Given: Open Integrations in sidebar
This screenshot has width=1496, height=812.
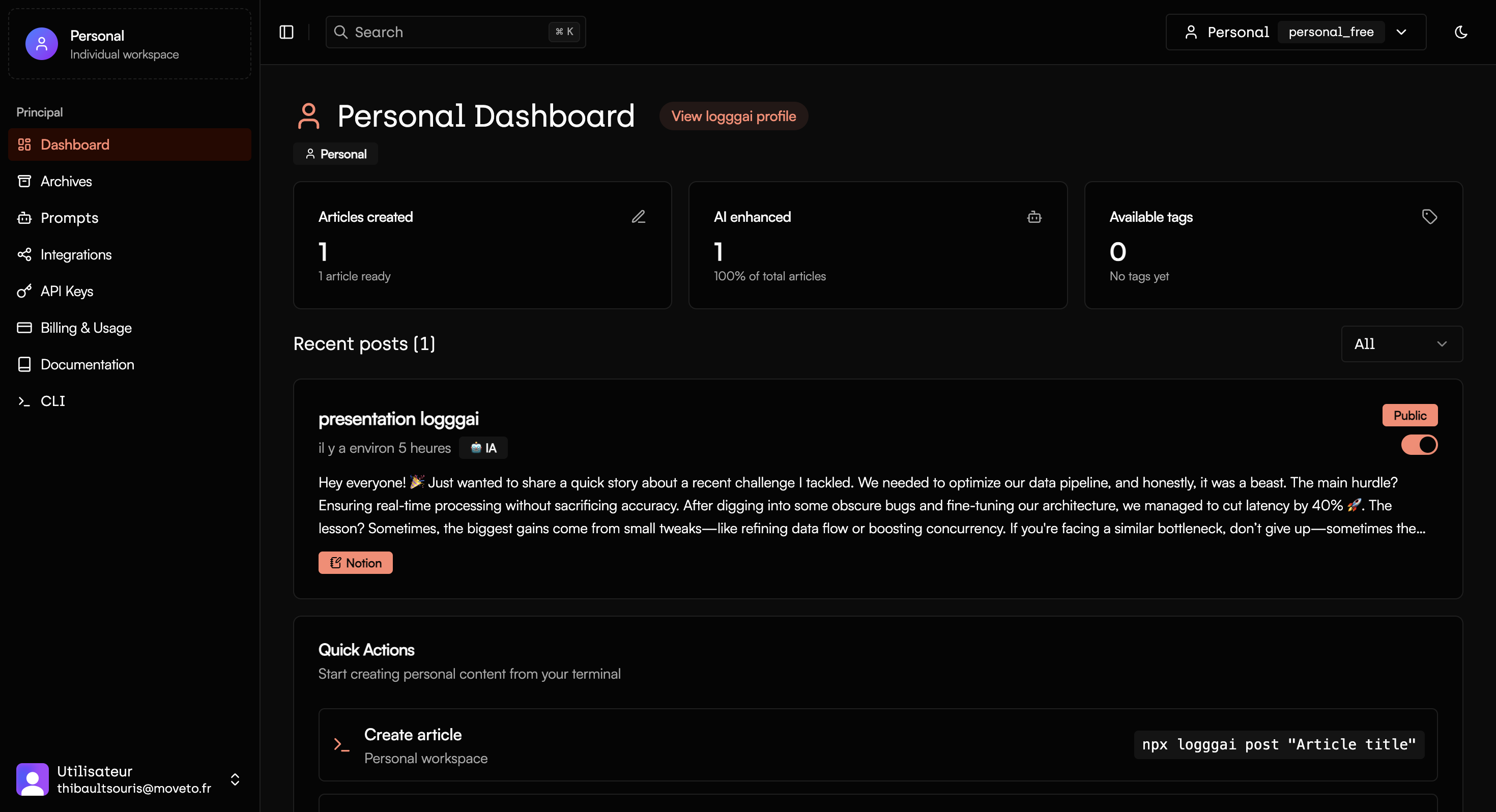Looking at the screenshot, I should [x=130, y=254].
